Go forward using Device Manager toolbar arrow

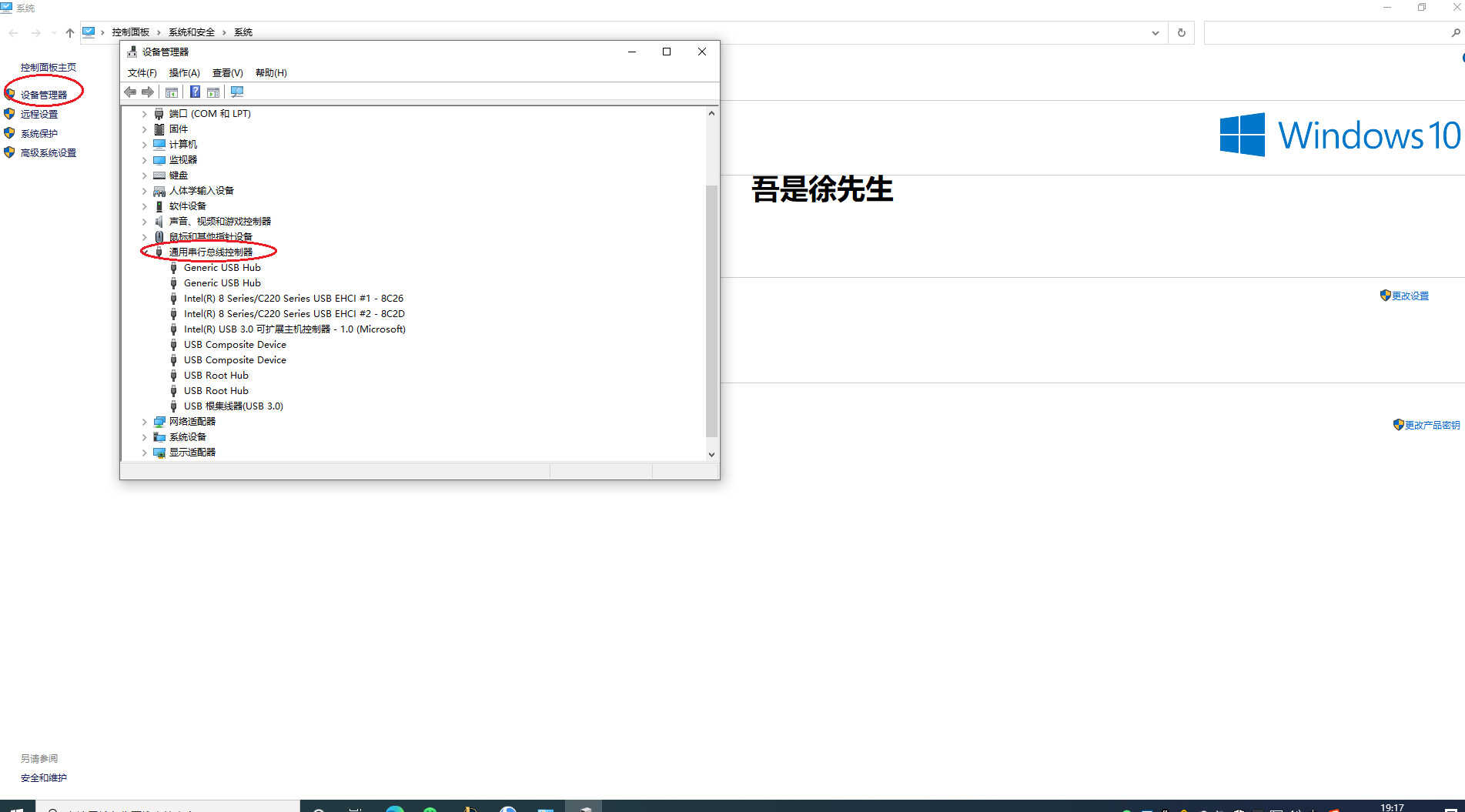click(148, 92)
